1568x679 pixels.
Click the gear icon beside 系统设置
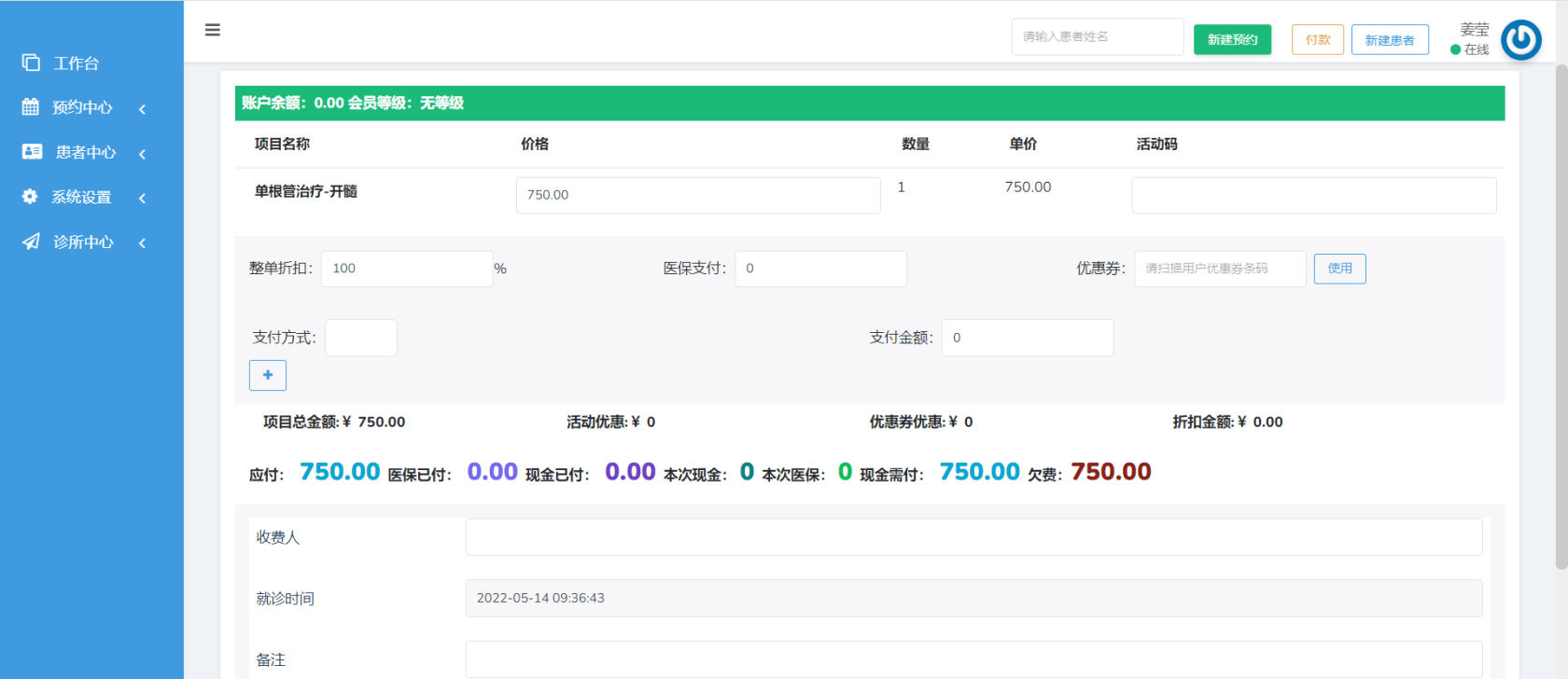click(30, 196)
